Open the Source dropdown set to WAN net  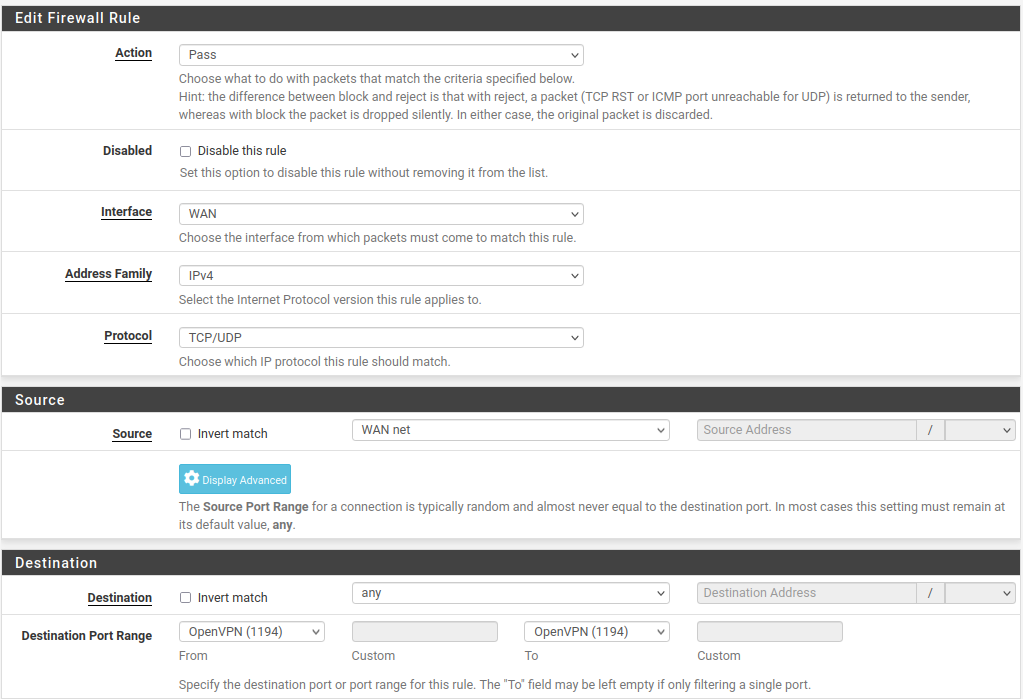[x=510, y=429]
